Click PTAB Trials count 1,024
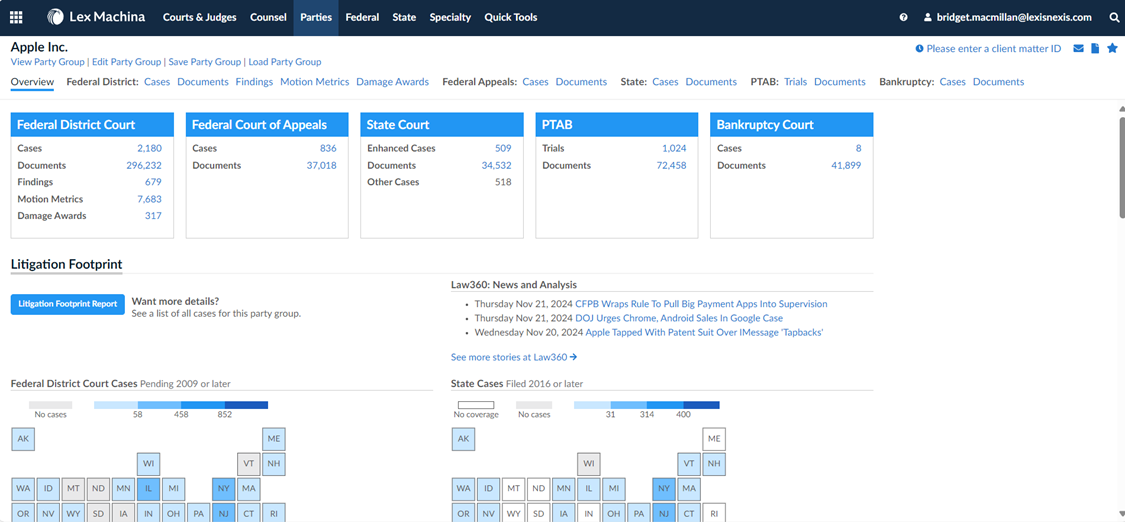The width and height of the screenshot is (1125, 522). coord(674,148)
